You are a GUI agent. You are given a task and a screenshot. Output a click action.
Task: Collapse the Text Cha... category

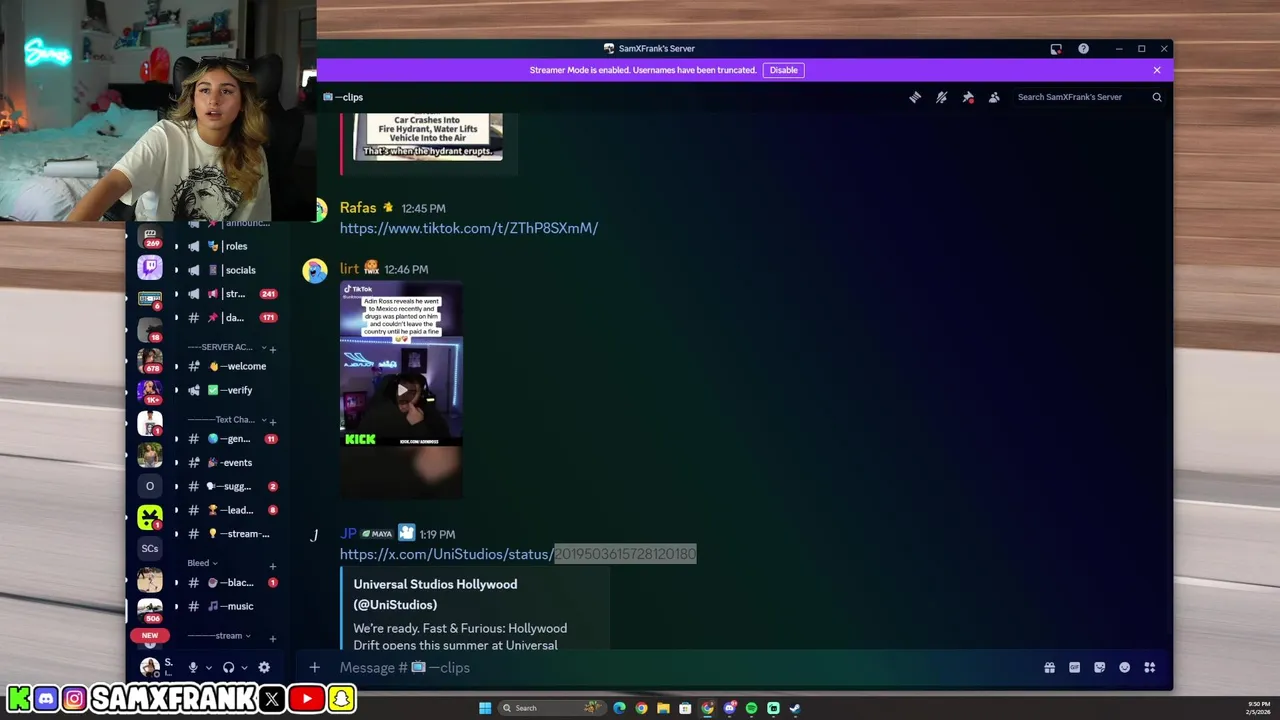(x=227, y=420)
